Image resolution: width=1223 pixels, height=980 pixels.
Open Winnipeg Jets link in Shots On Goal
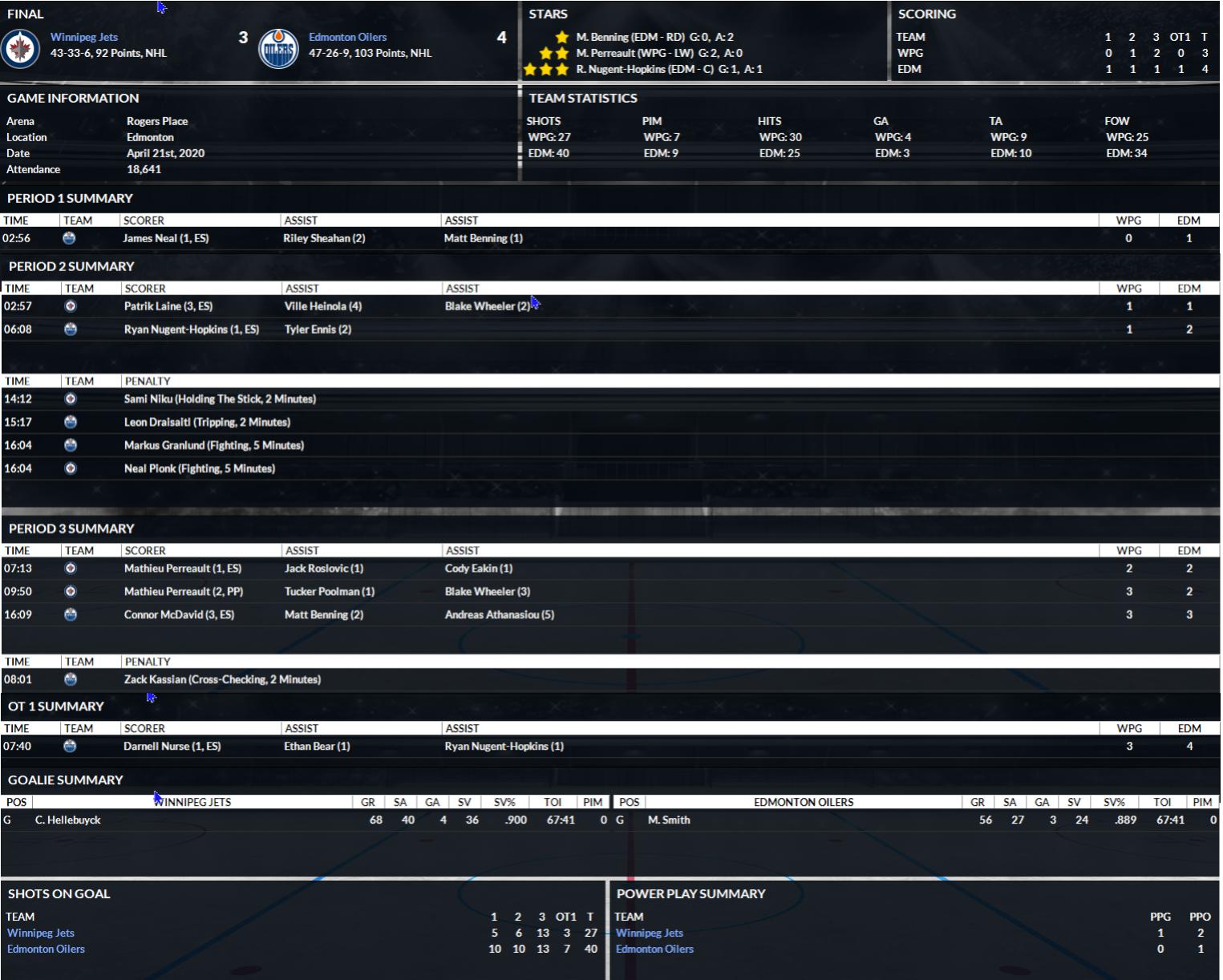click(41, 933)
